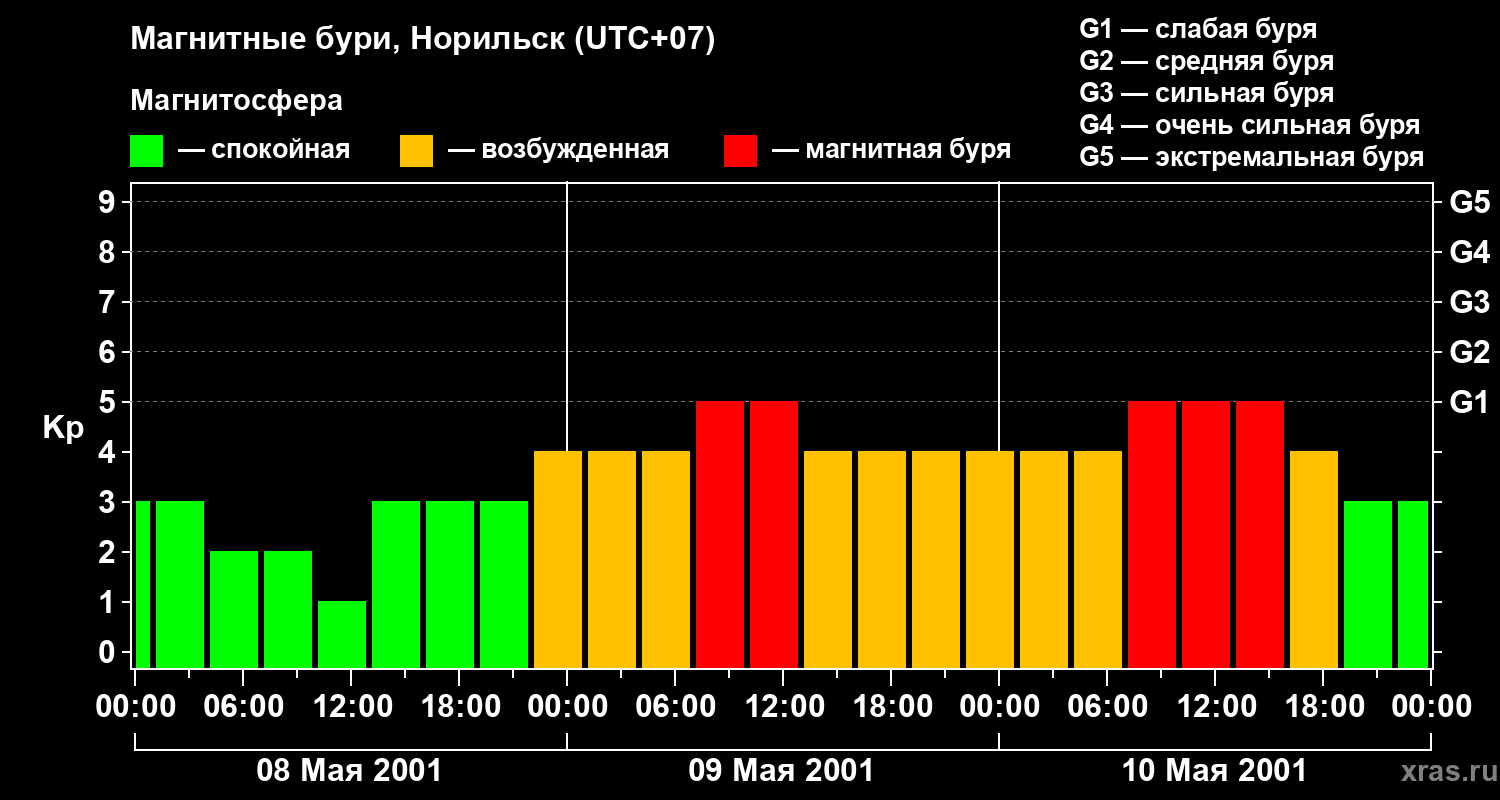Click orange bar crossing the 09–10 May midnight line
The image size is (1500, 800).
990,559
